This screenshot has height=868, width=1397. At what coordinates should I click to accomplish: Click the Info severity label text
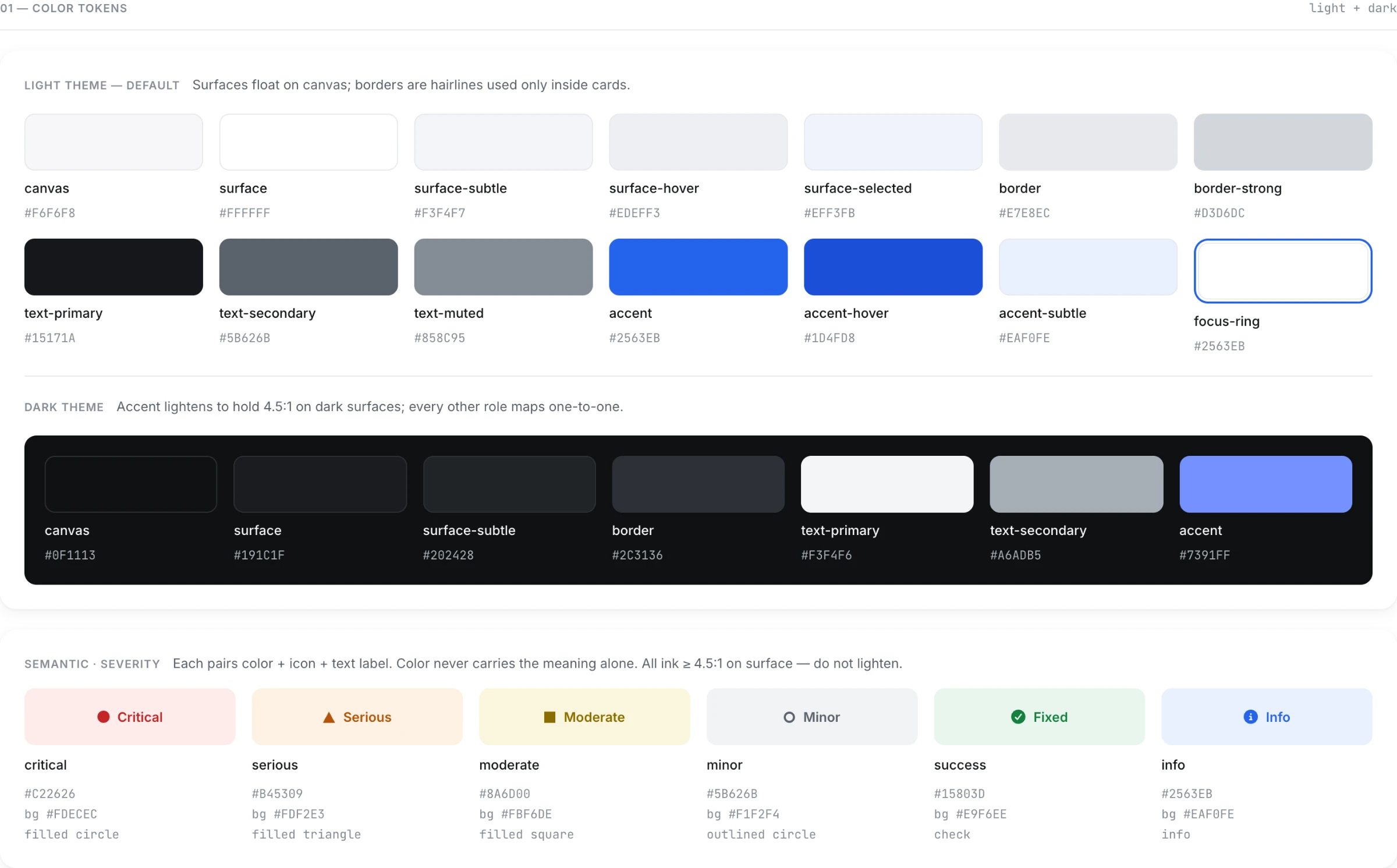[x=1278, y=717]
